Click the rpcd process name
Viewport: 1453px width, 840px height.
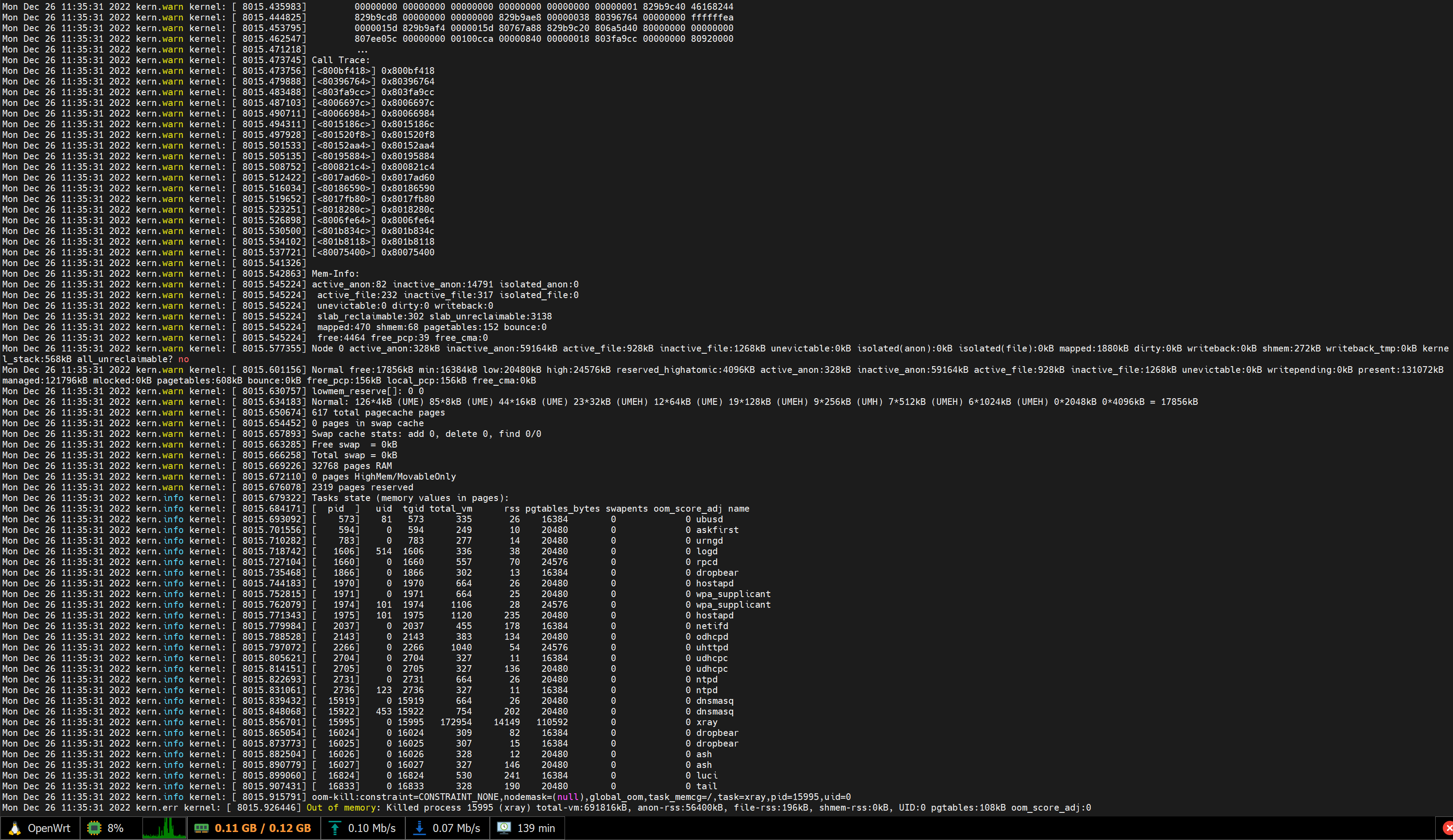(x=707, y=562)
